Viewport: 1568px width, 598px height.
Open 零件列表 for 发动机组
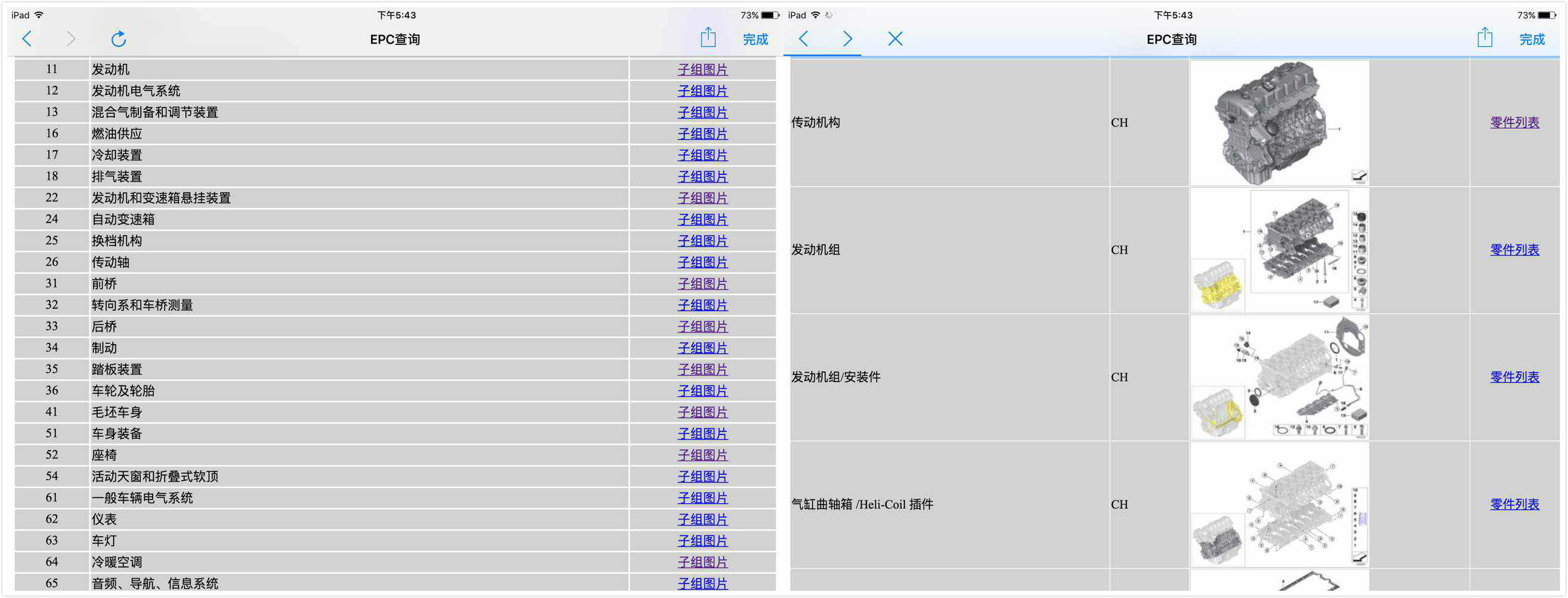coord(1515,250)
